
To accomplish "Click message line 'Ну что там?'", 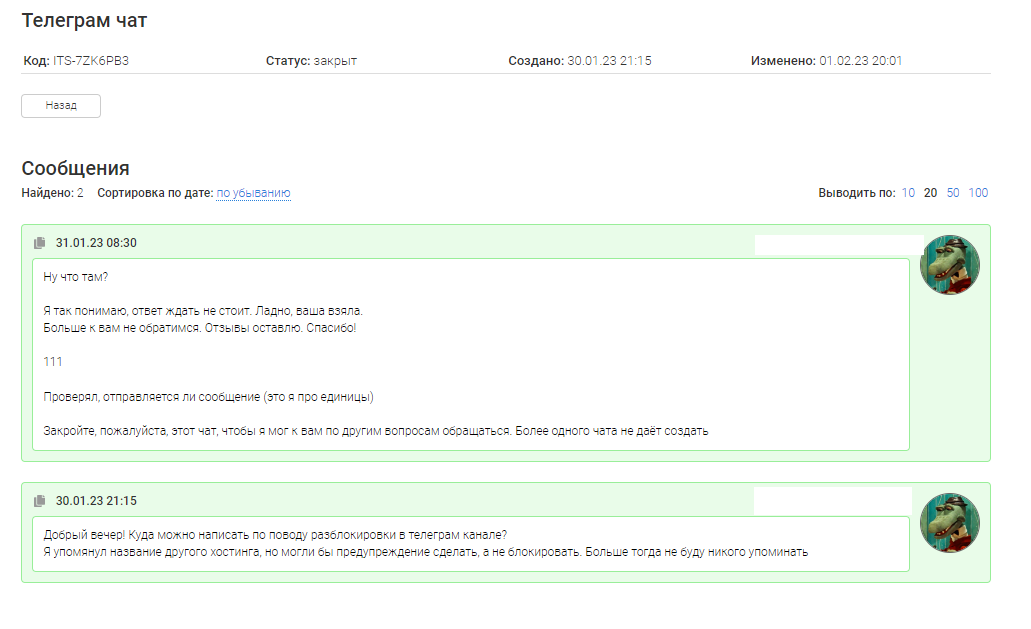I will (76, 277).
